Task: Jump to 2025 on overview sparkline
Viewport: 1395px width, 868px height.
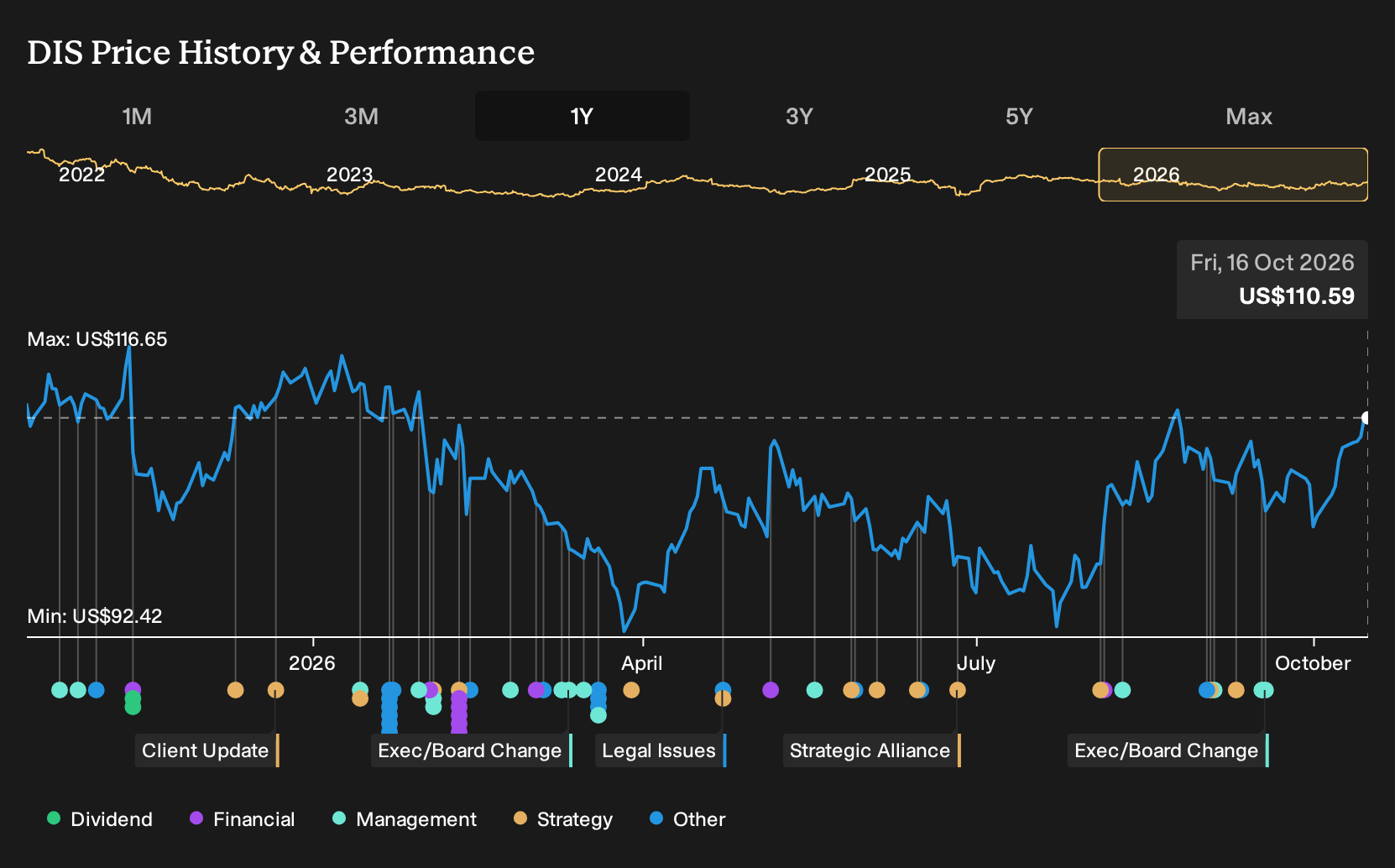Action: (x=887, y=175)
